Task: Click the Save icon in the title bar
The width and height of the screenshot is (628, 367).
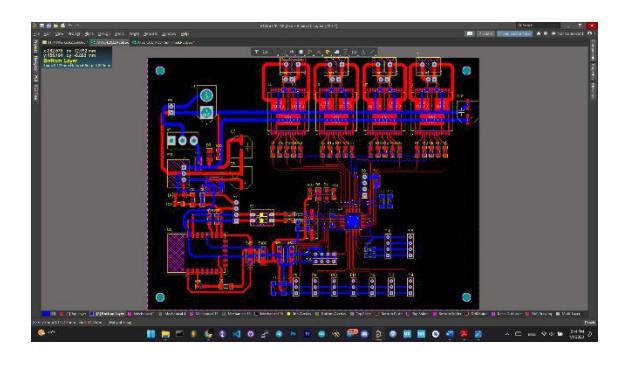Action: [42, 26]
